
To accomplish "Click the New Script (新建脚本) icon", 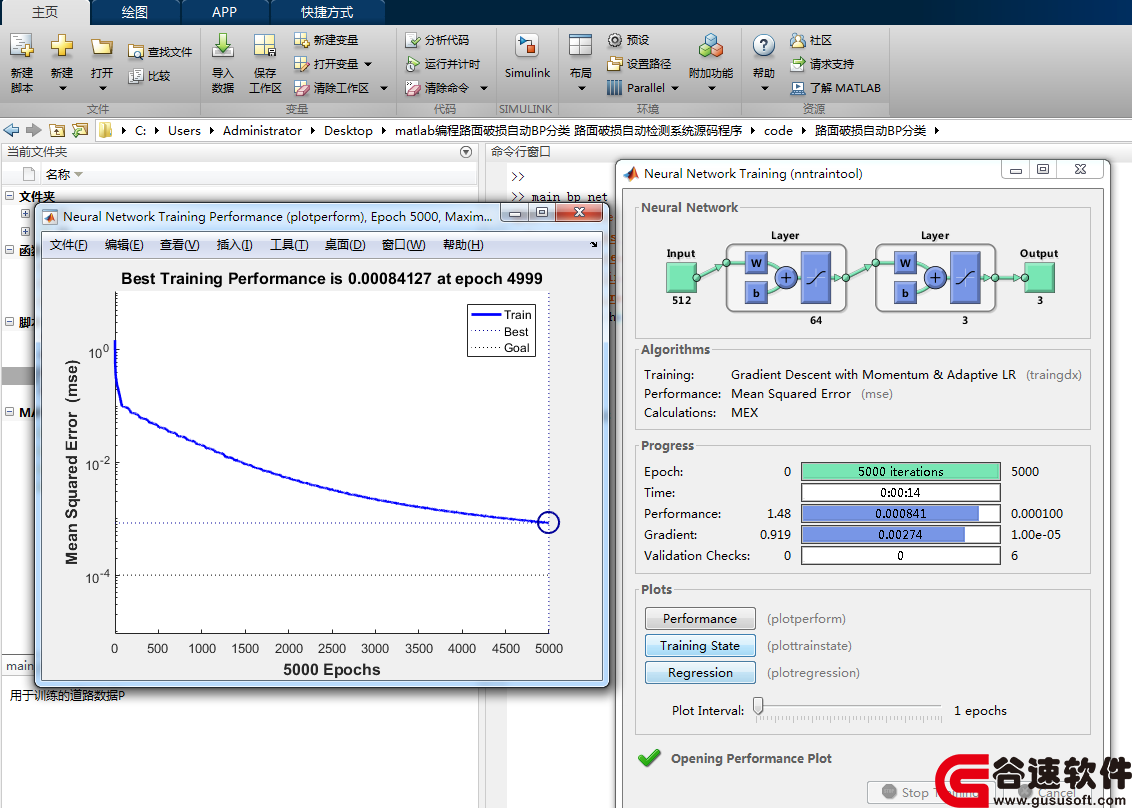I will pos(22,46).
